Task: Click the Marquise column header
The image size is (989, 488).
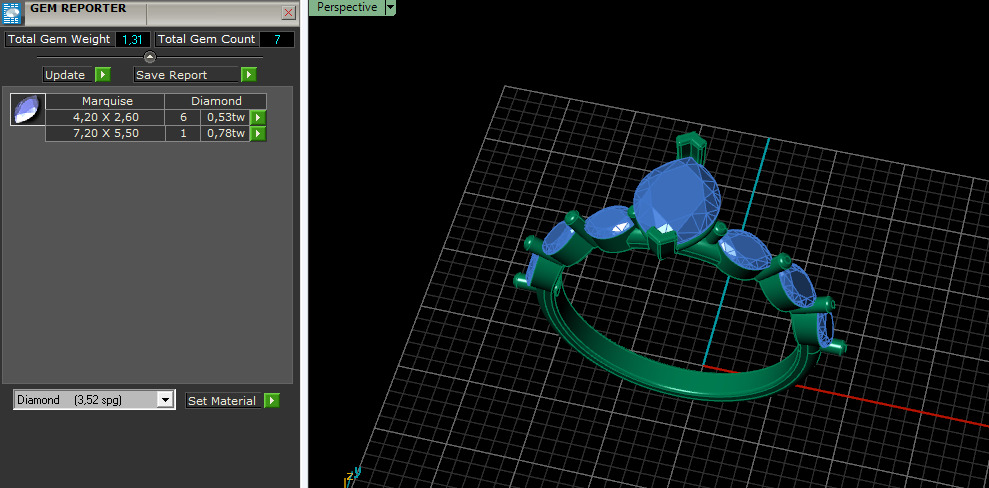Action: 105,101
